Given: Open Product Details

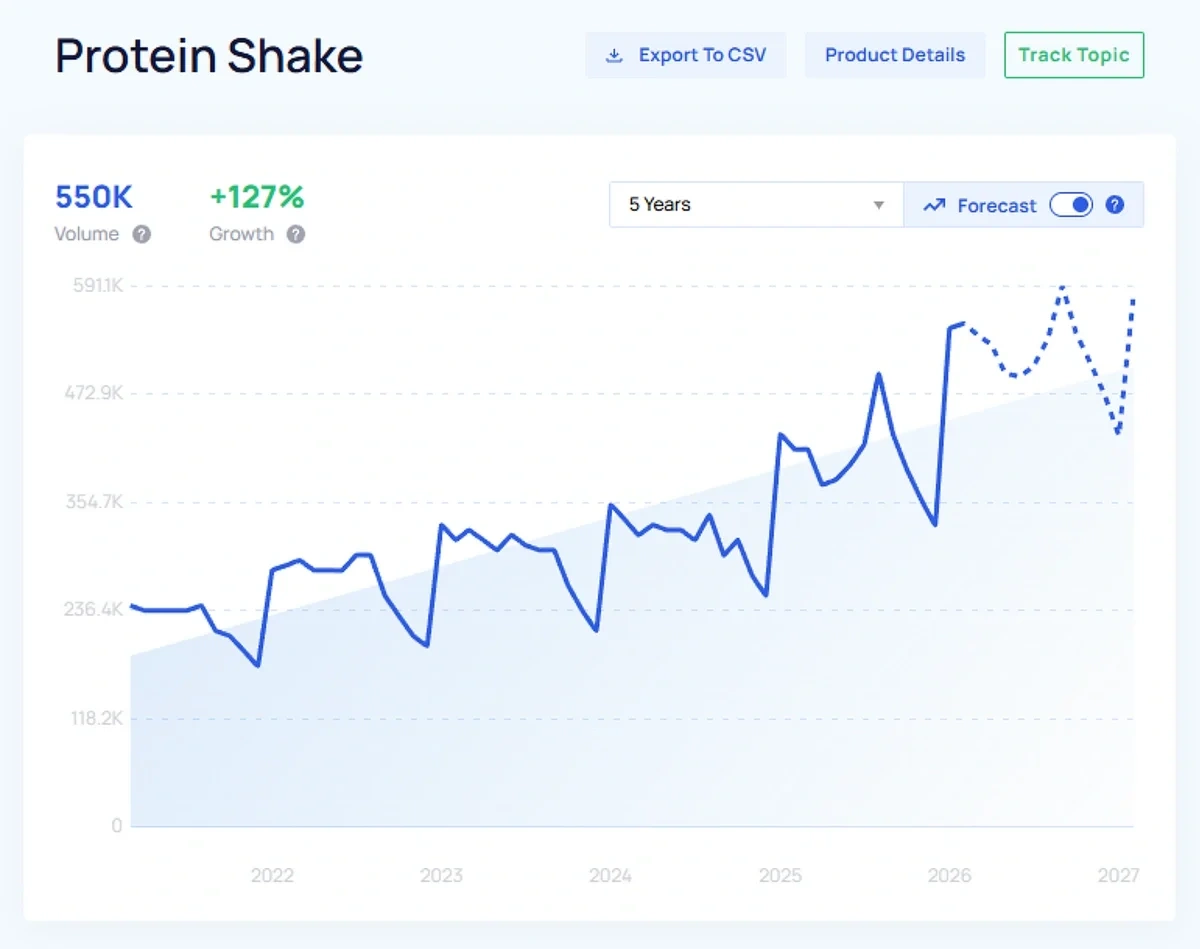Looking at the screenshot, I should click(x=894, y=55).
